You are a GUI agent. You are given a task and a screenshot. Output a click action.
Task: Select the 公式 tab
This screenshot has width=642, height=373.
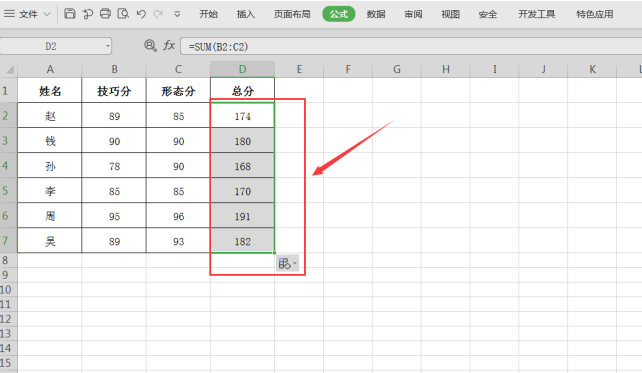339,14
